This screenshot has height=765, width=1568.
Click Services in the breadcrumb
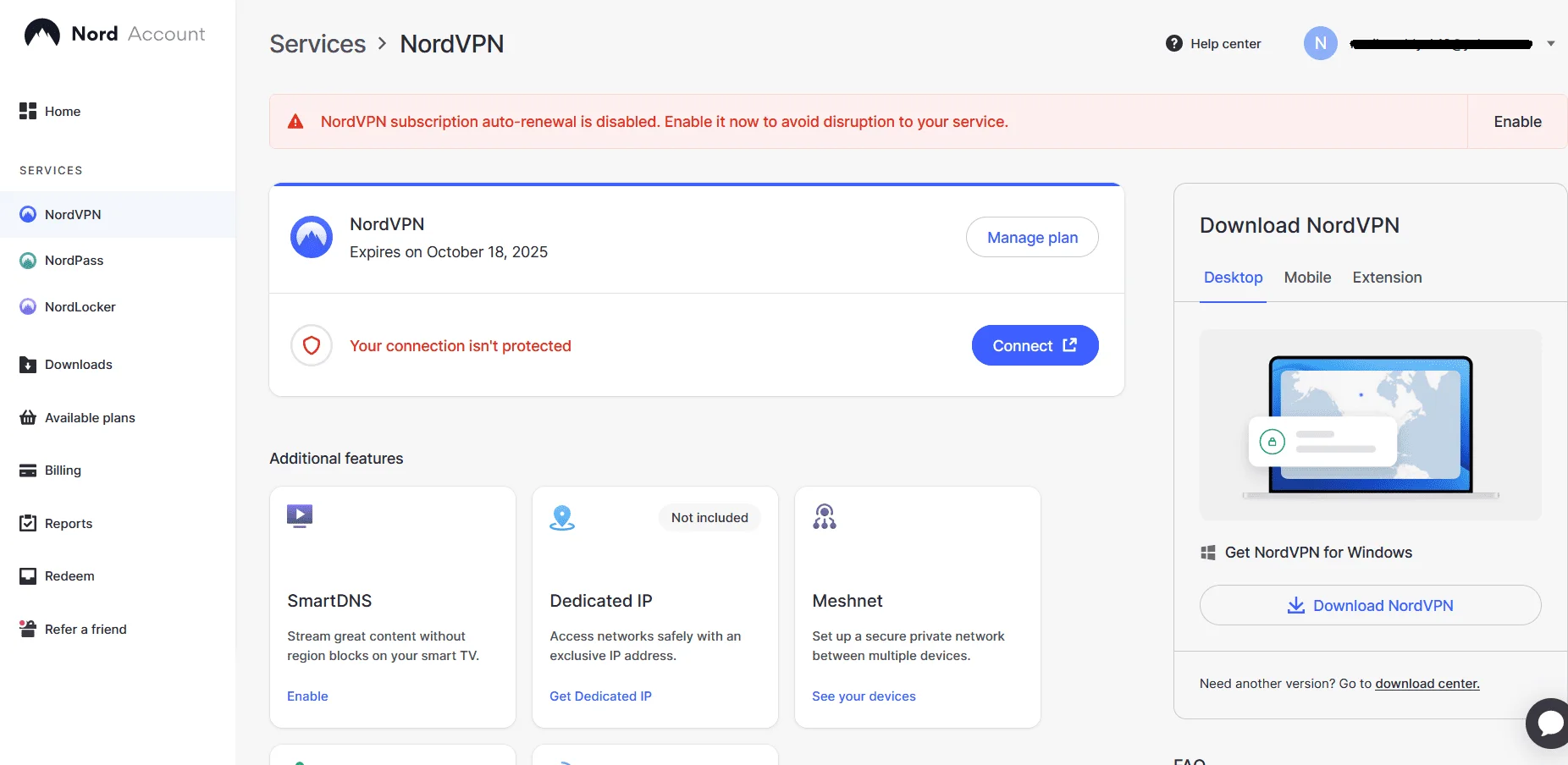(317, 44)
